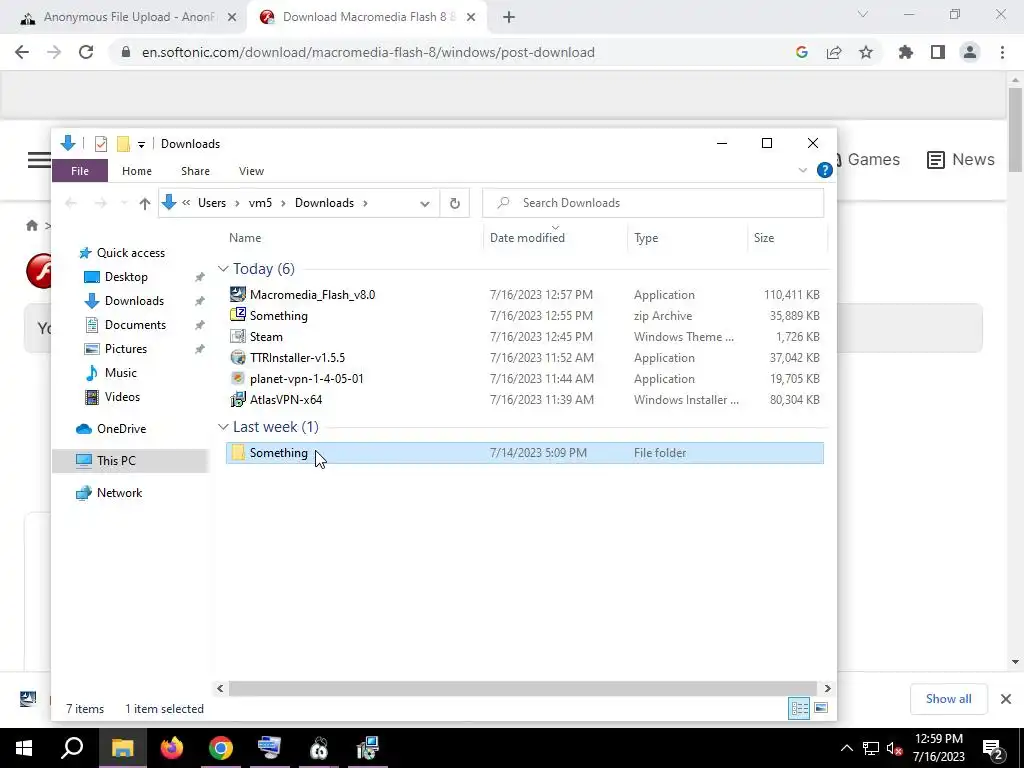
Task: Select Network in navigation pane
Action: pyautogui.click(x=119, y=493)
